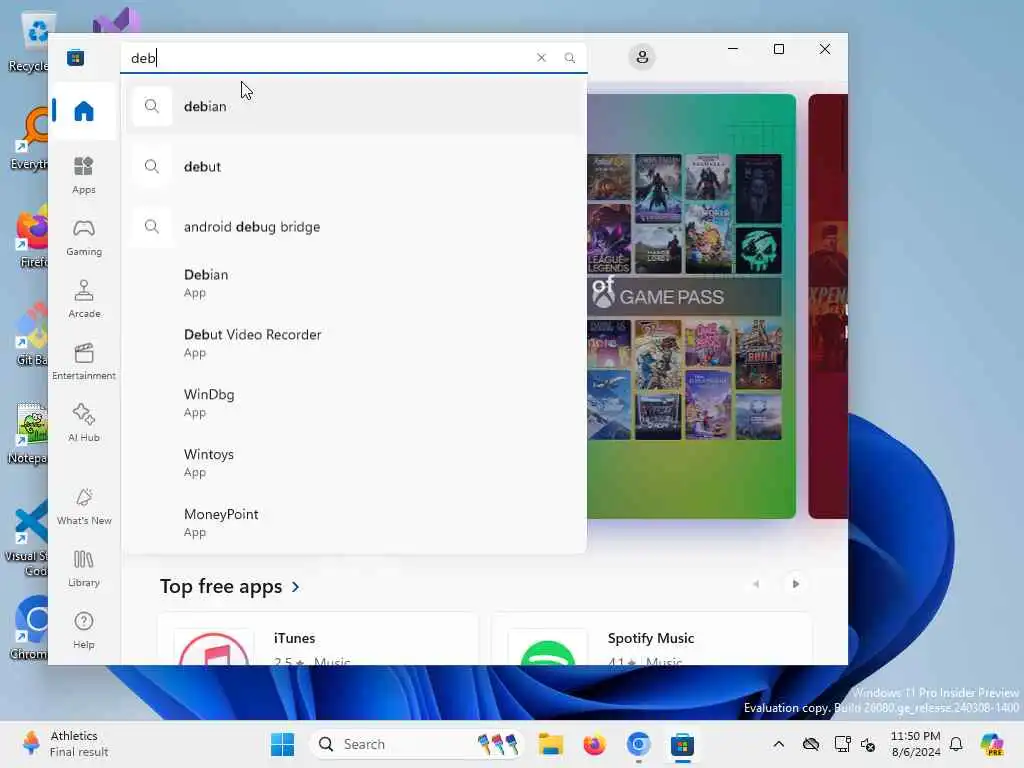Click the Microsoft Store logo icon
Image resolution: width=1024 pixels, height=768 pixels.
(75, 57)
